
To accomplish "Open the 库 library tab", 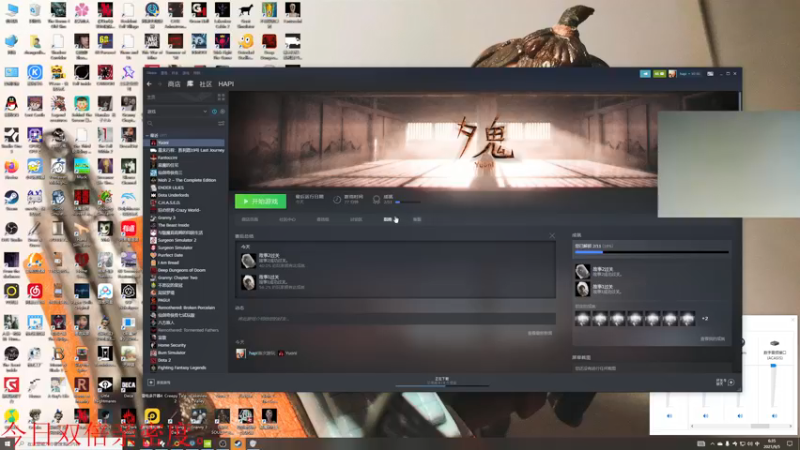I will 190,84.
